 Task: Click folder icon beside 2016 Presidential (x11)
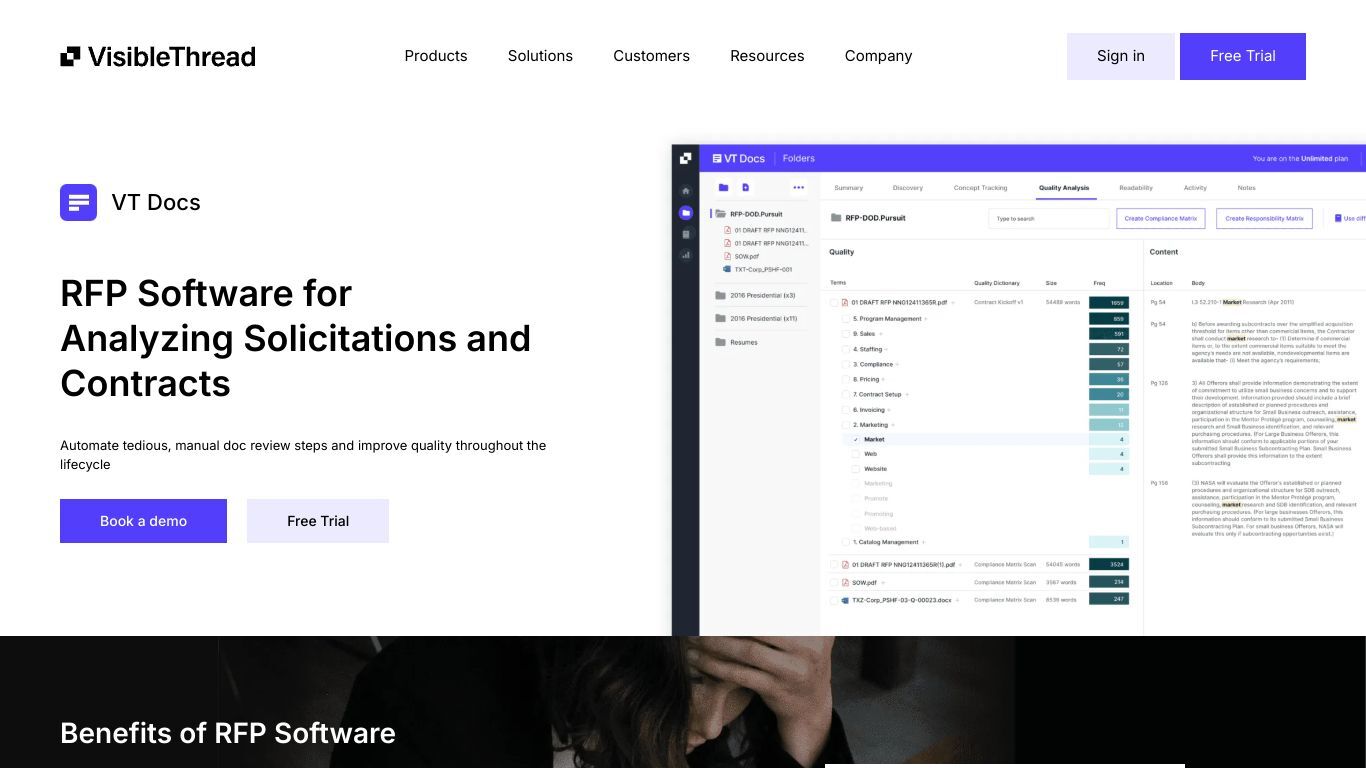(x=720, y=318)
